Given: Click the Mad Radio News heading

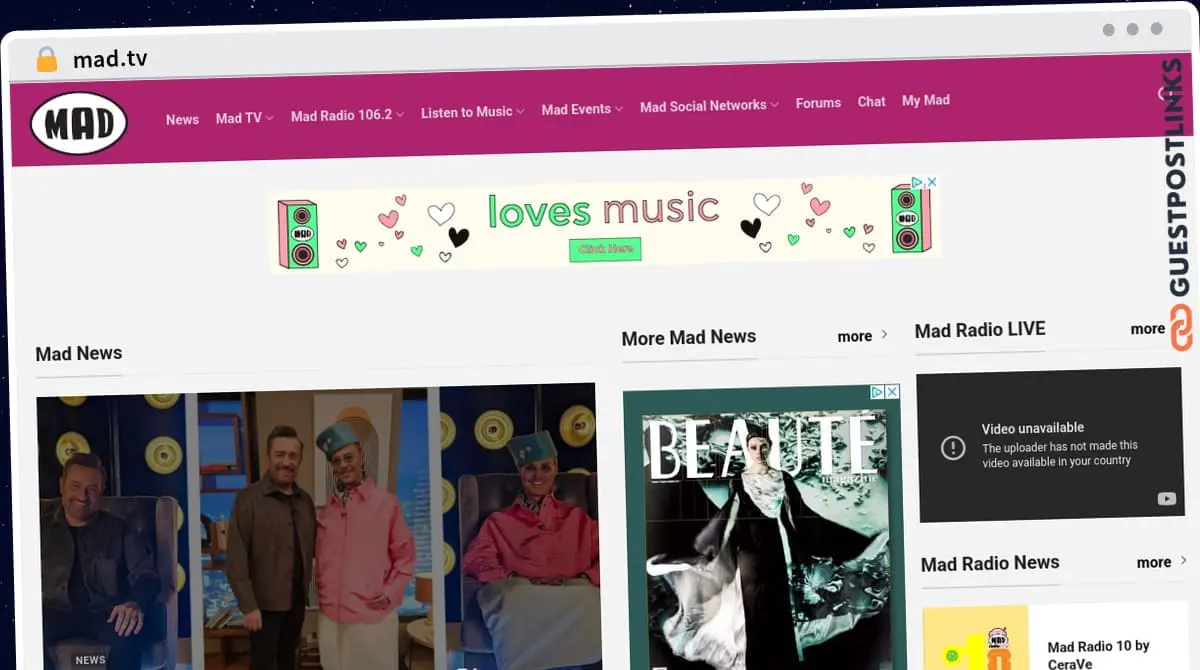Looking at the screenshot, I should point(990,563).
